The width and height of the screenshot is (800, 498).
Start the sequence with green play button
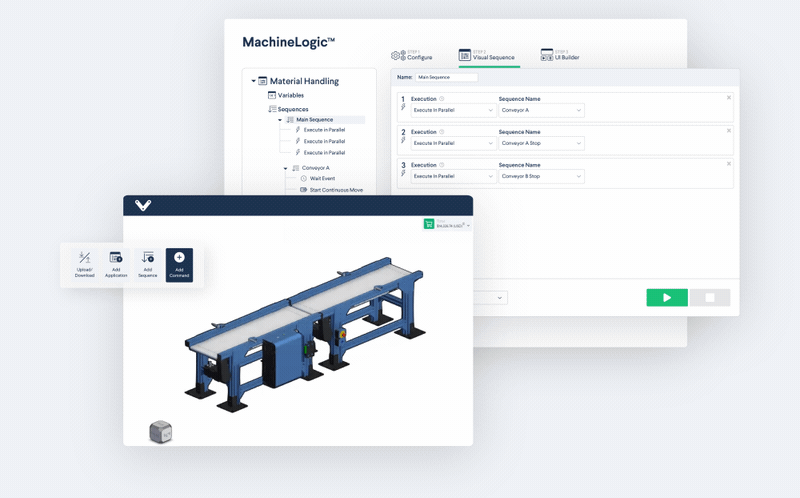click(666, 297)
